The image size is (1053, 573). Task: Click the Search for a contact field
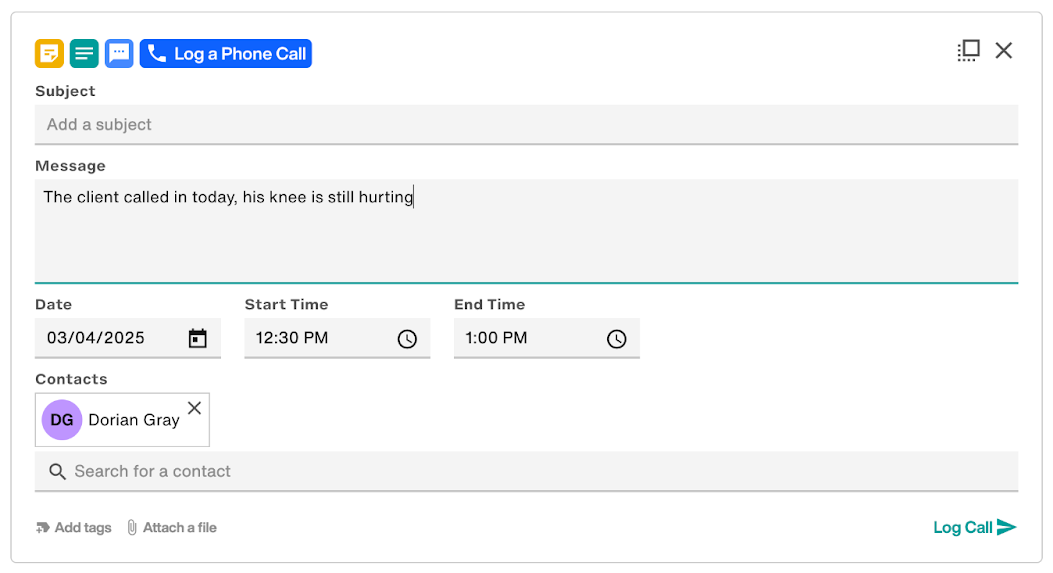[526, 471]
